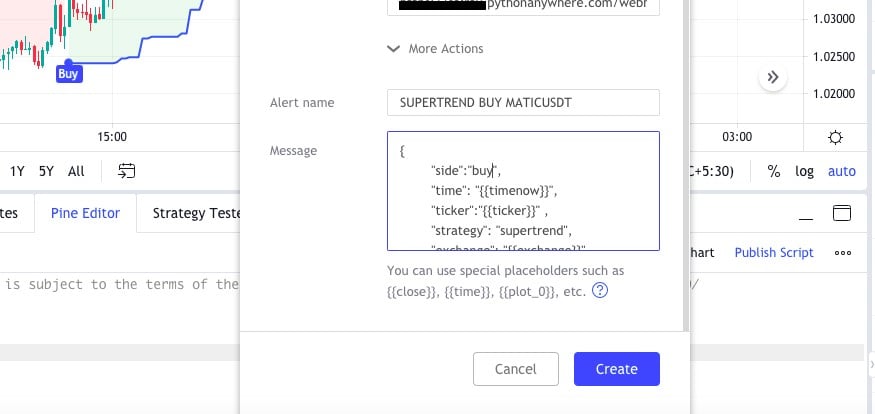The height and width of the screenshot is (414, 875).
Task: Click the Cancel button
Action: pyautogui.click(x=516, y=369)
